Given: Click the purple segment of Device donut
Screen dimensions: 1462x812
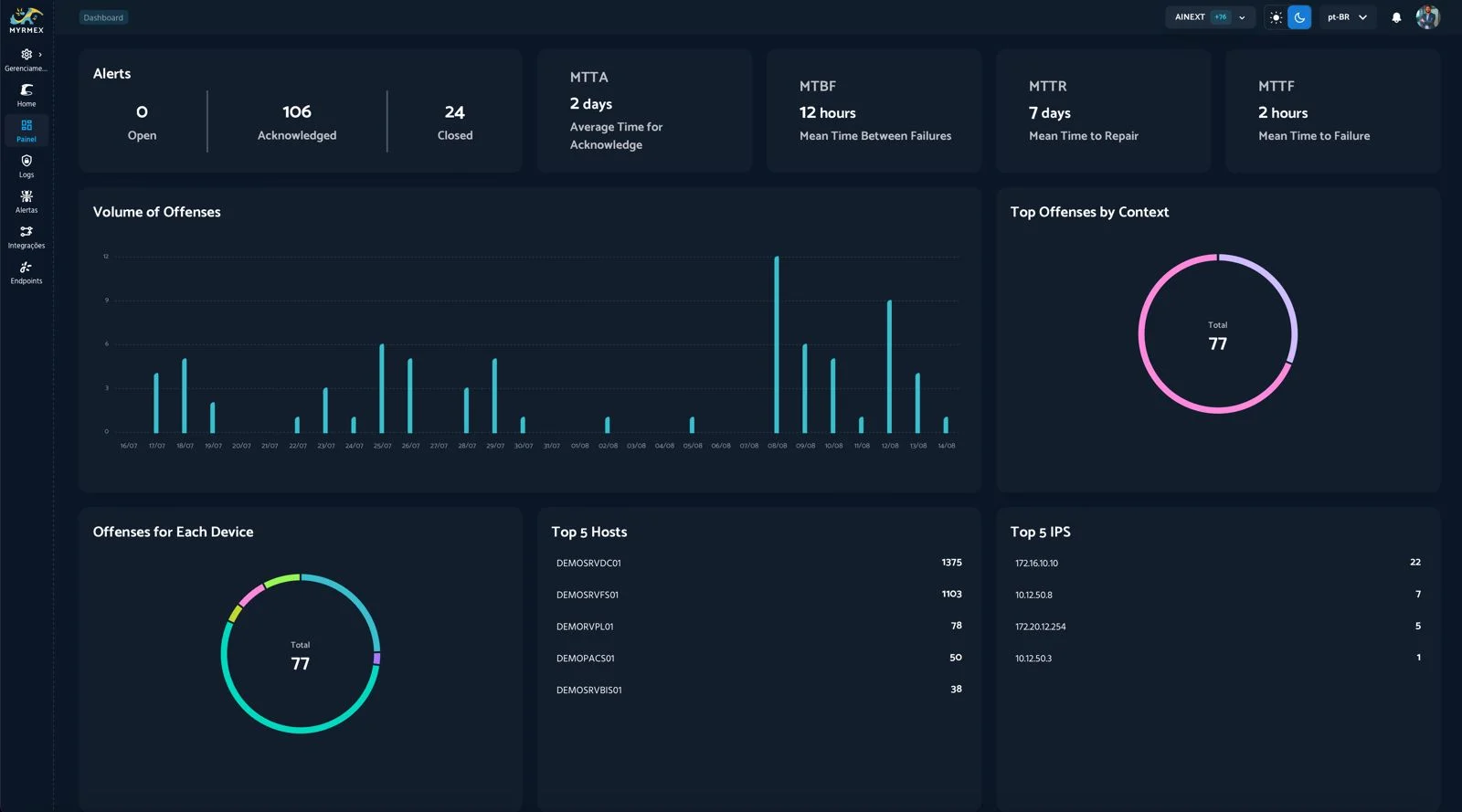Looking at the screenshot, I should [x=376, y=658].
